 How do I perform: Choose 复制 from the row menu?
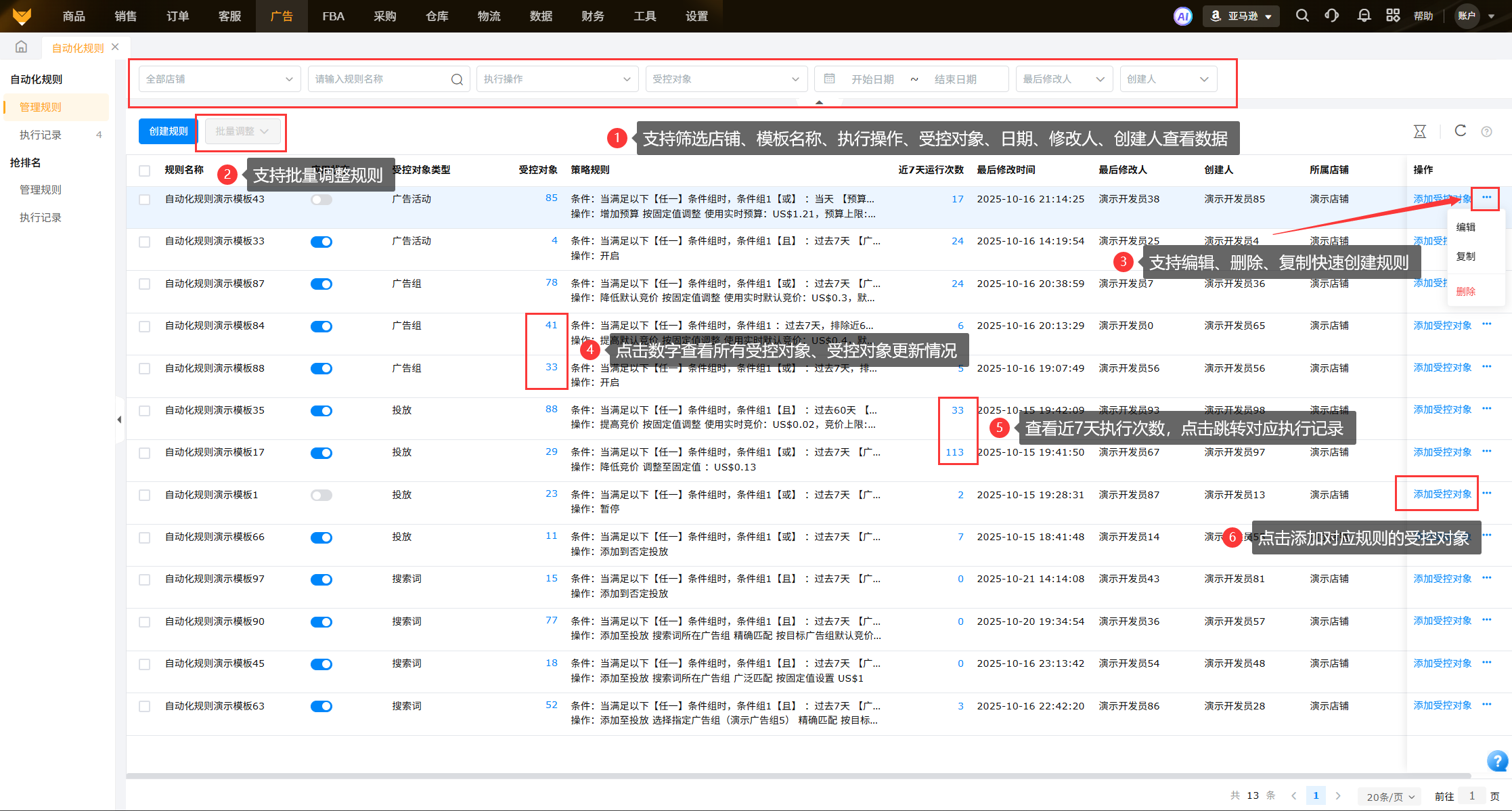1466,257
